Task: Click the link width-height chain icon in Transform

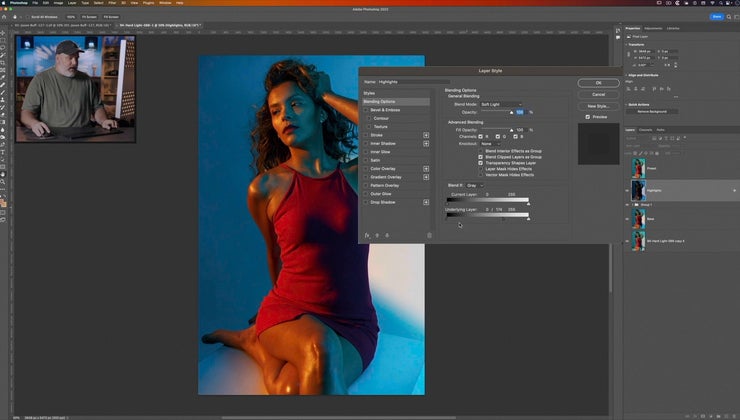Action: coord(628,54)
